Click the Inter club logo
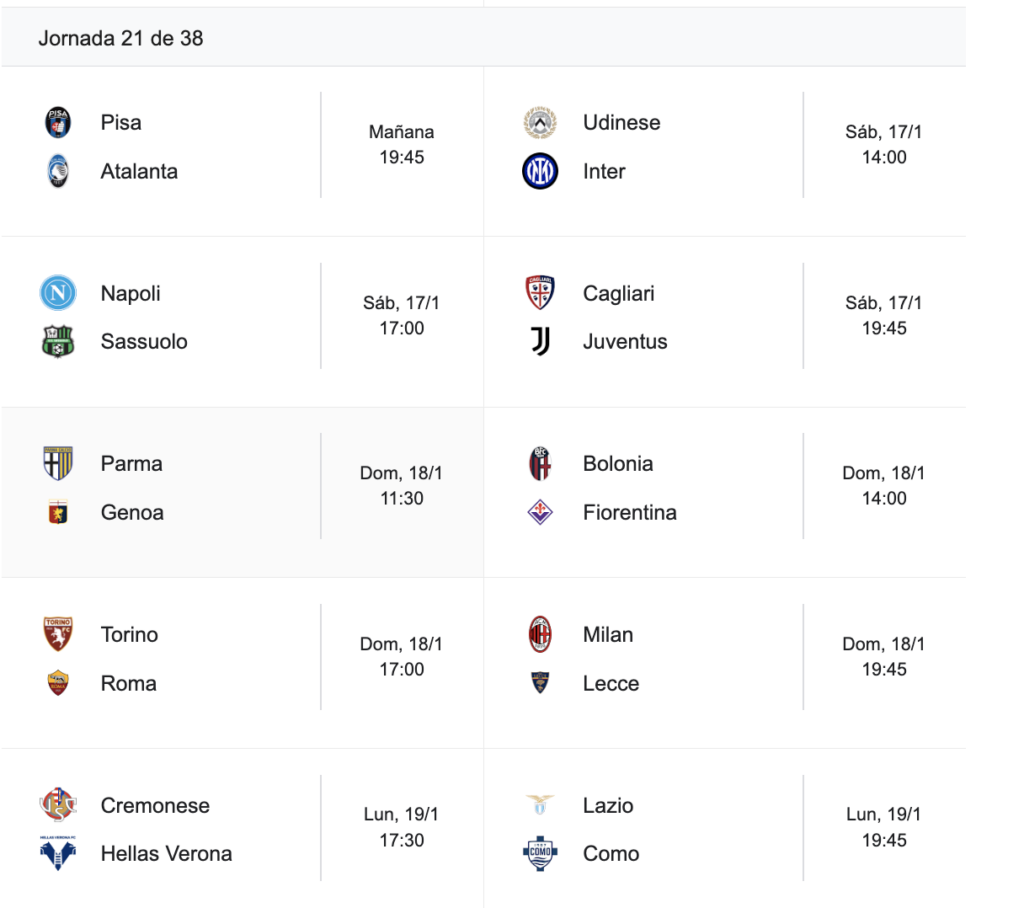 [x=540, y=172]
